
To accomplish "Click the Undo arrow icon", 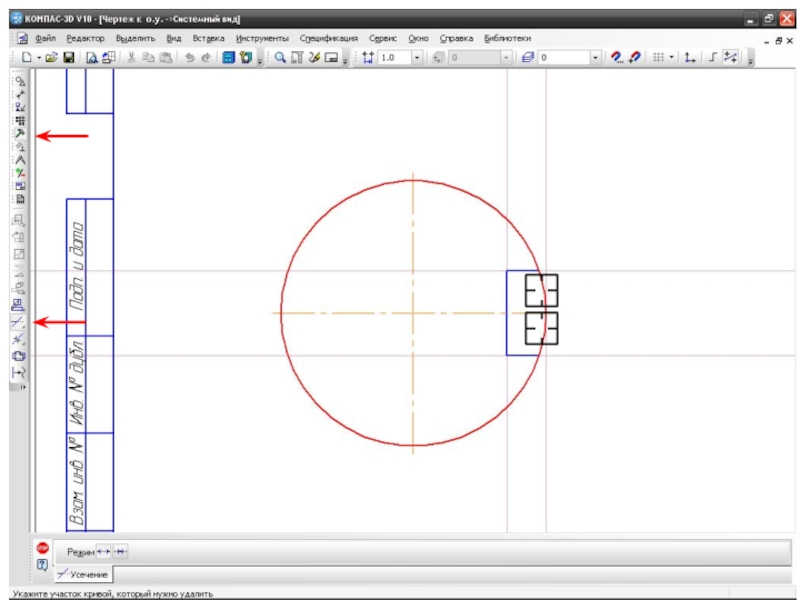I will [190, 59].
